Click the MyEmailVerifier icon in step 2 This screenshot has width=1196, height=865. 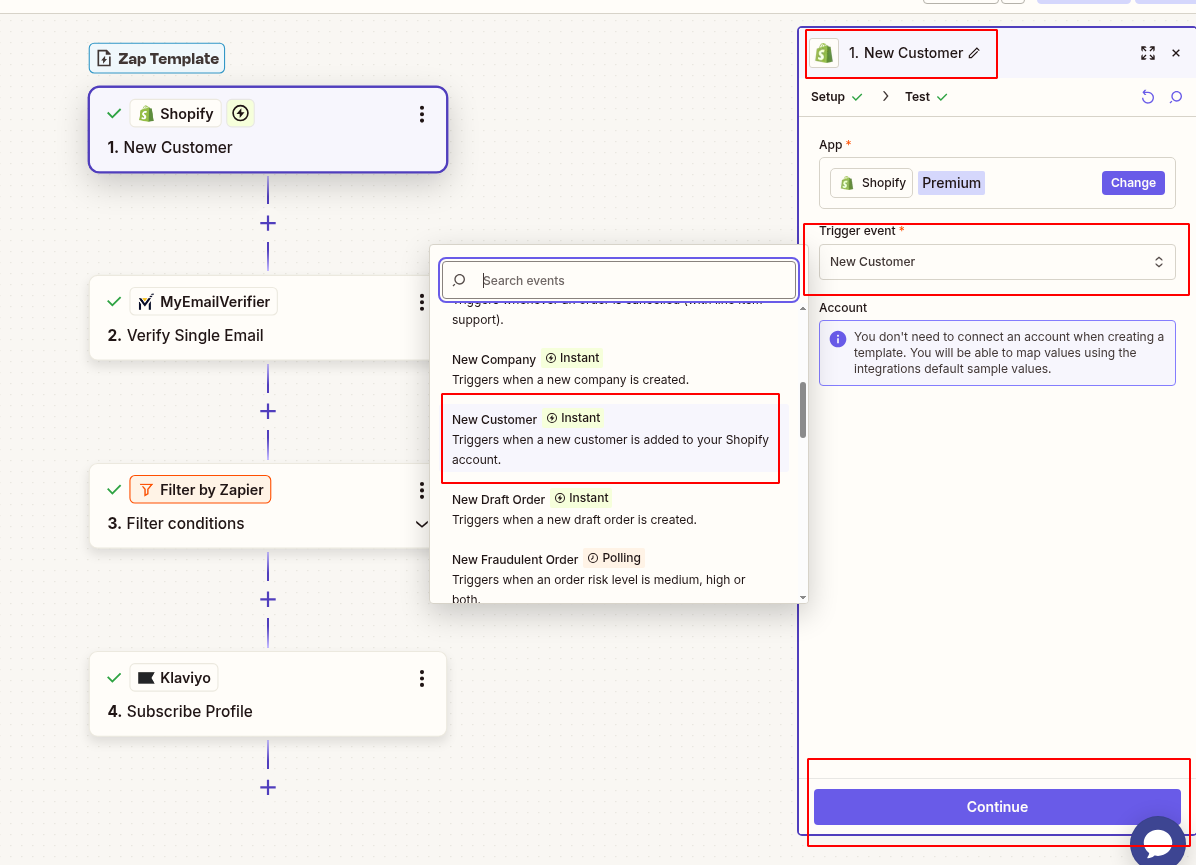pos(146,301)
